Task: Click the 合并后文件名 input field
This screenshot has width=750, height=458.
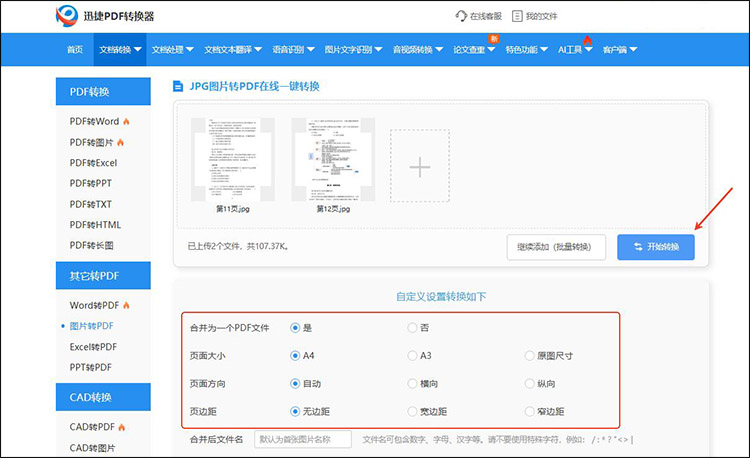Action: point(303,439)
